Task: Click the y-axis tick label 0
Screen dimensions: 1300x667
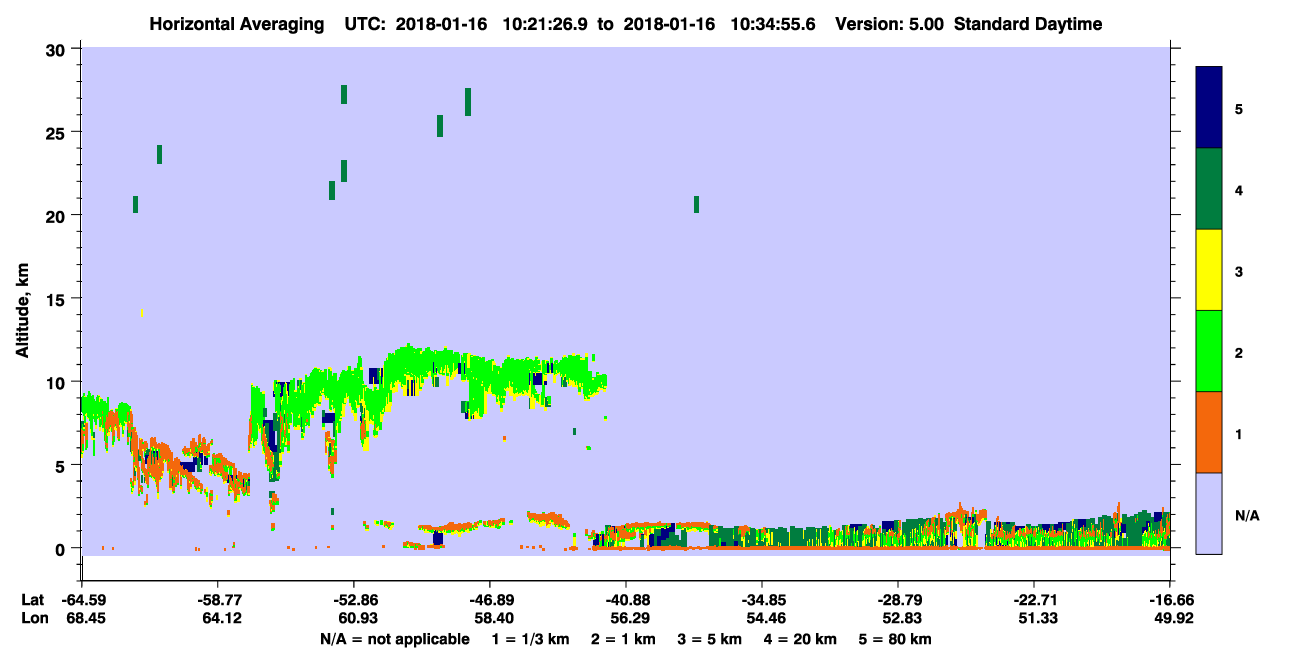Action: (x=61, y=549)
